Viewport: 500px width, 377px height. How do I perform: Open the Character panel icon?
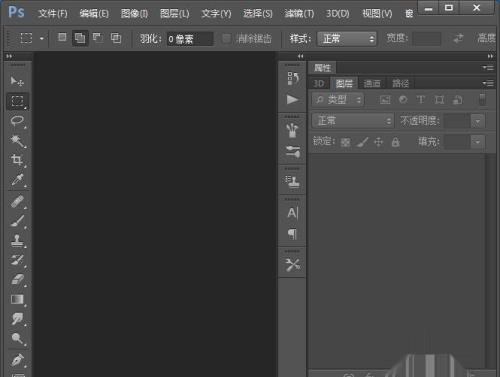pyautogui.click(x=292, y=213)
